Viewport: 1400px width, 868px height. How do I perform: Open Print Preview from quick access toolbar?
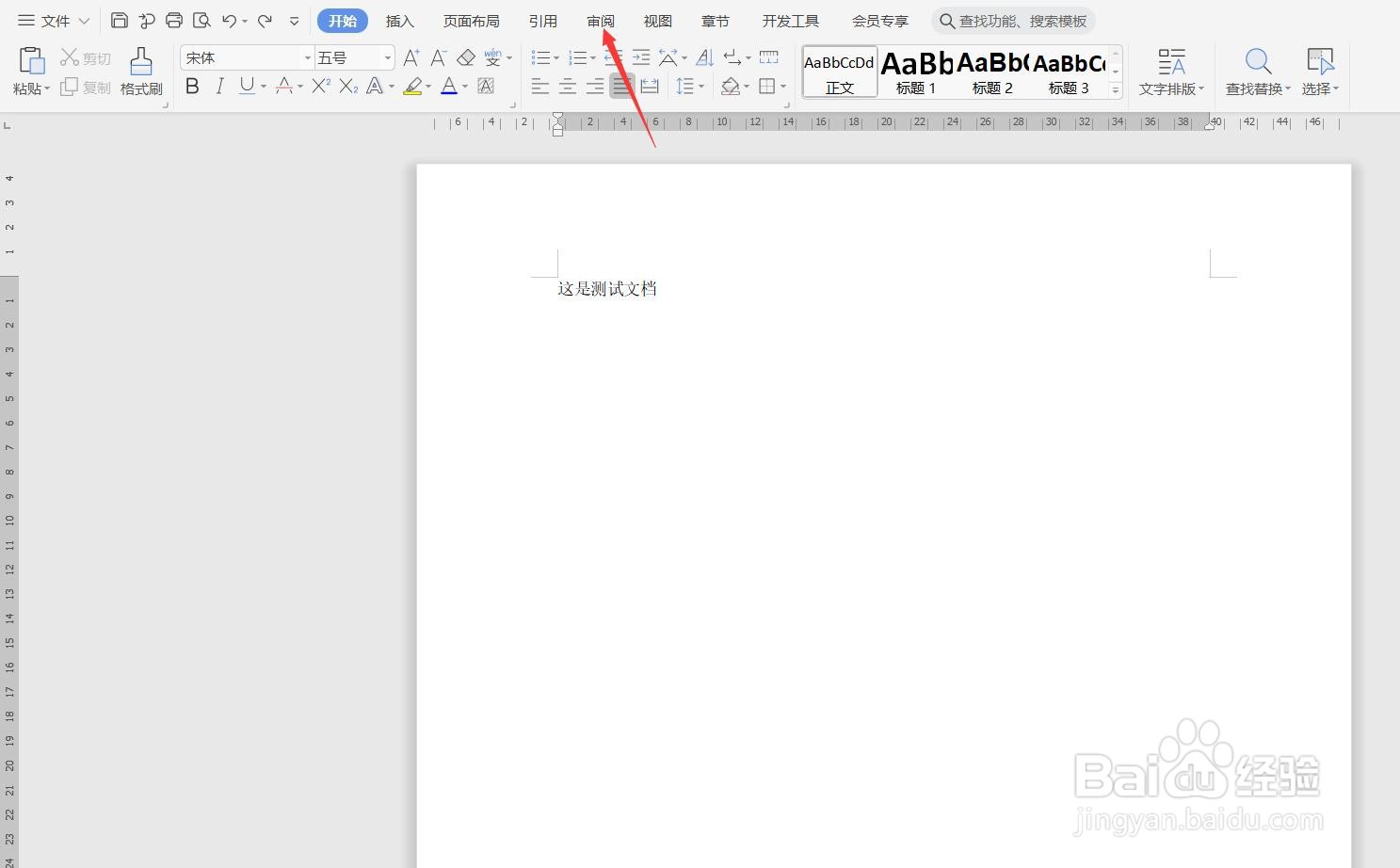click(201, 20)
